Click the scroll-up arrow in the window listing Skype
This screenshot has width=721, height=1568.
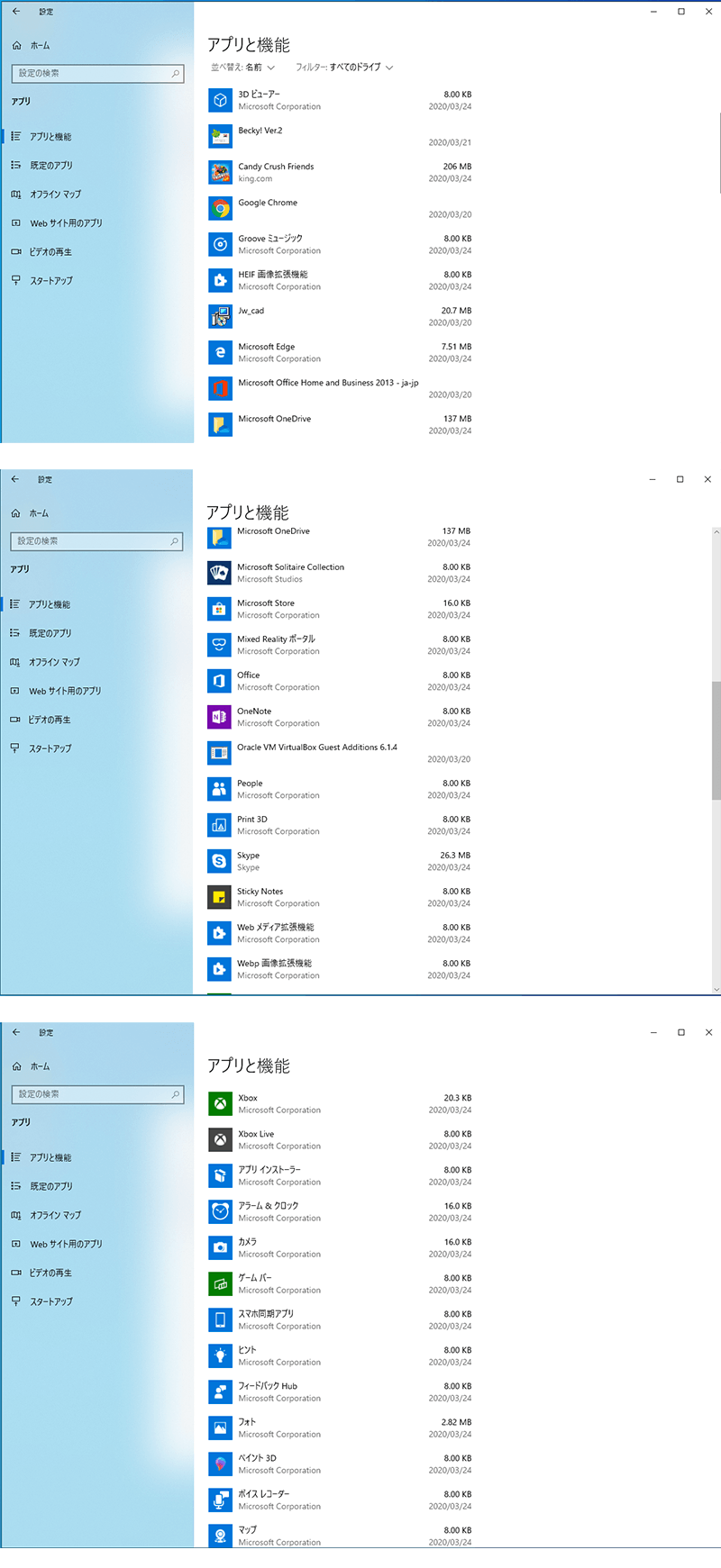[716, 532]
